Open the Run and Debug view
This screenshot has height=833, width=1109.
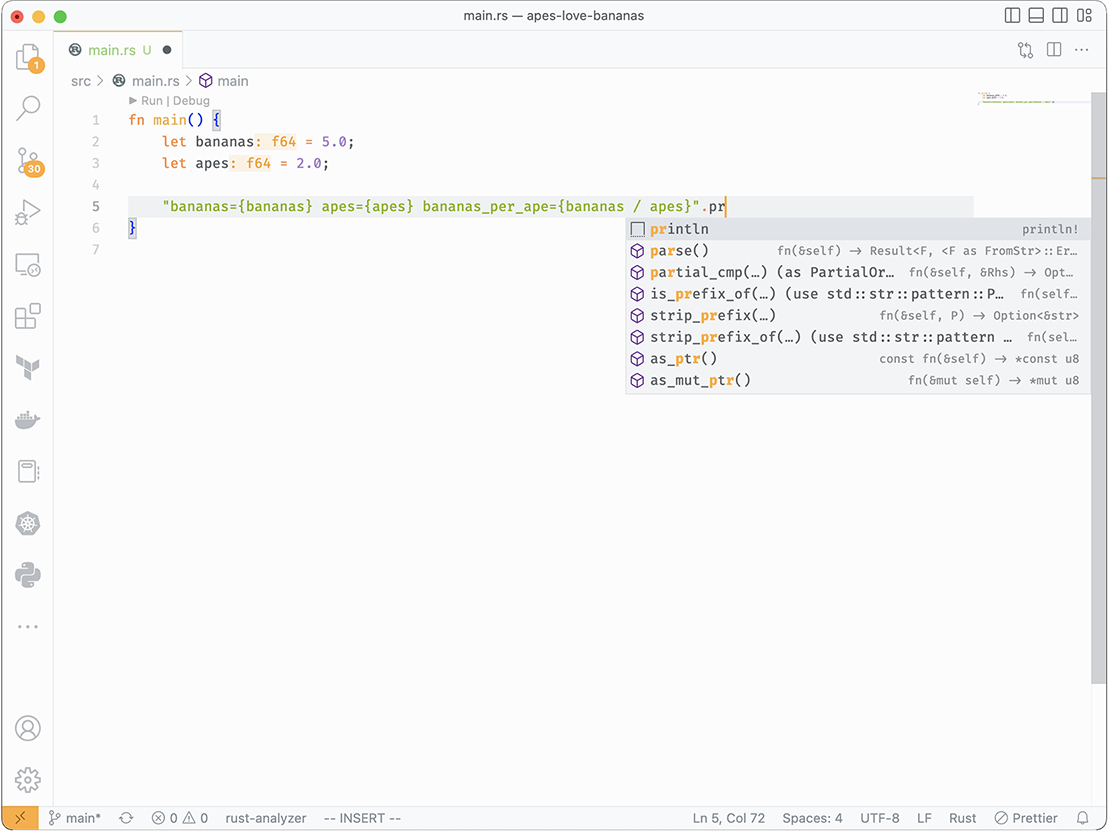[28, 212]
